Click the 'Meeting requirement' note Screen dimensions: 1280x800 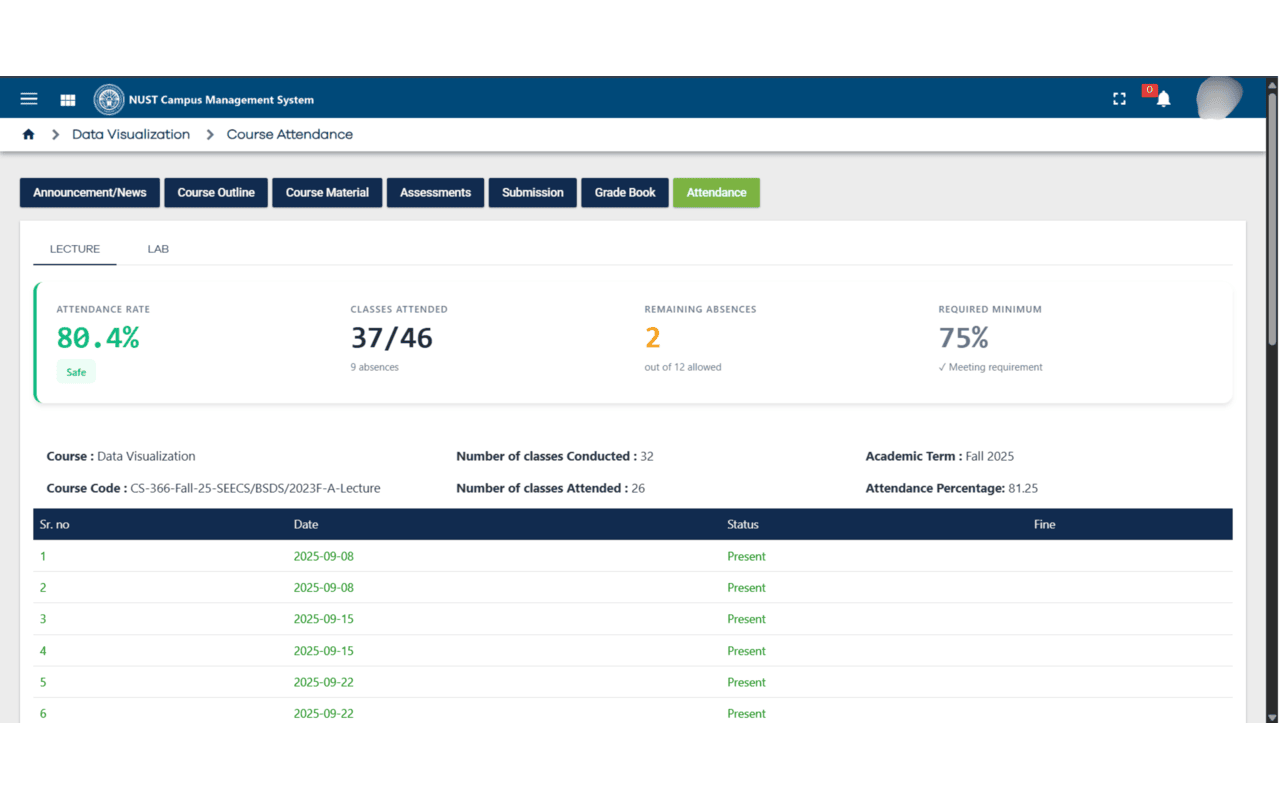(x=990, y=367)
